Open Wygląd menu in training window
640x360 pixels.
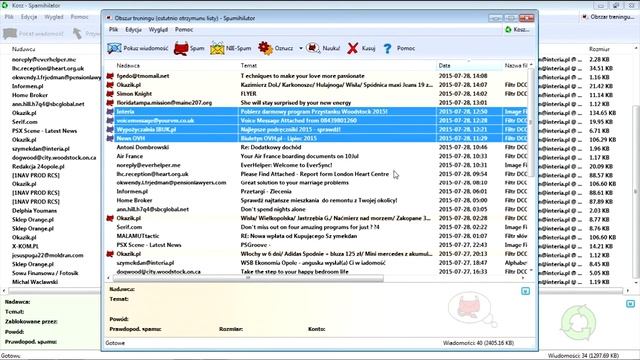tap(158, 29)
